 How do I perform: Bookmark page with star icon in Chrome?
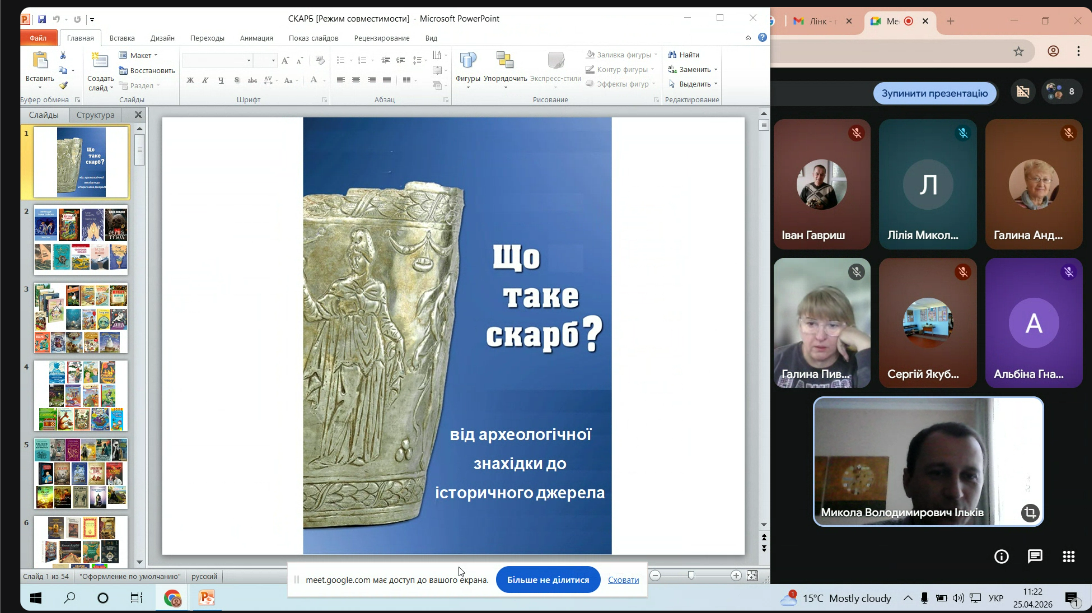(x=1019, y=52)
